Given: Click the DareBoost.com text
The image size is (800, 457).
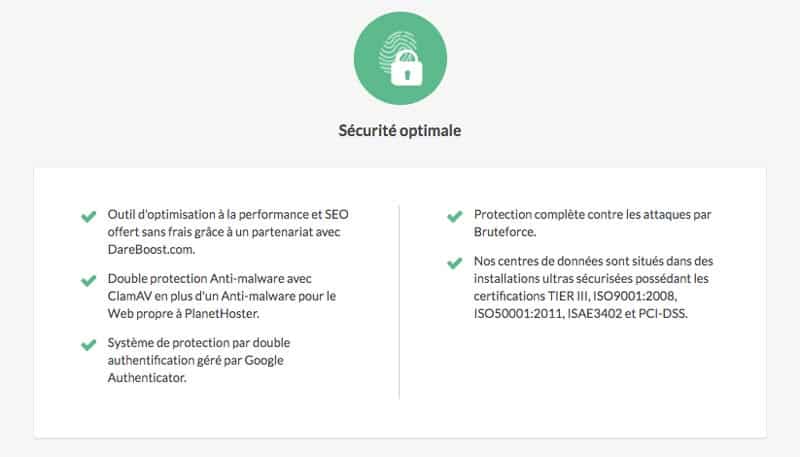Looking at the screenshot, I should click(x=151, y=249).
